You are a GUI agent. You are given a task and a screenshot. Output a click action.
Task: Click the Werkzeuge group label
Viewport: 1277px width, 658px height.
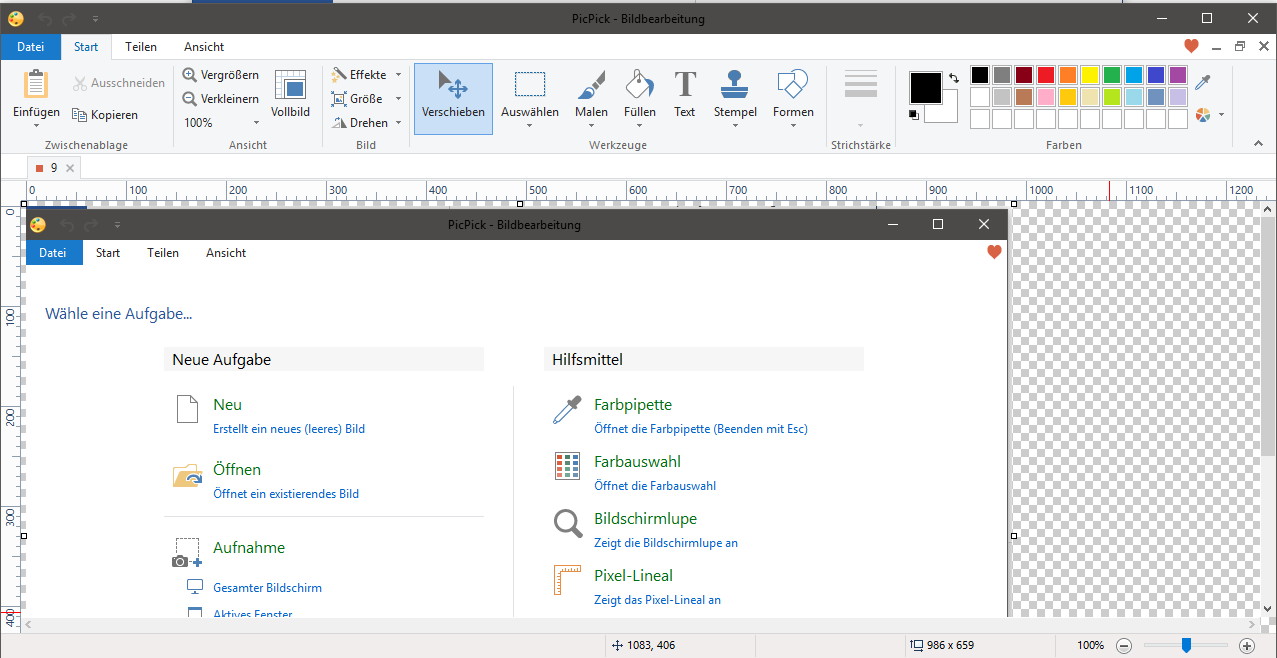(x=618, y=145)
